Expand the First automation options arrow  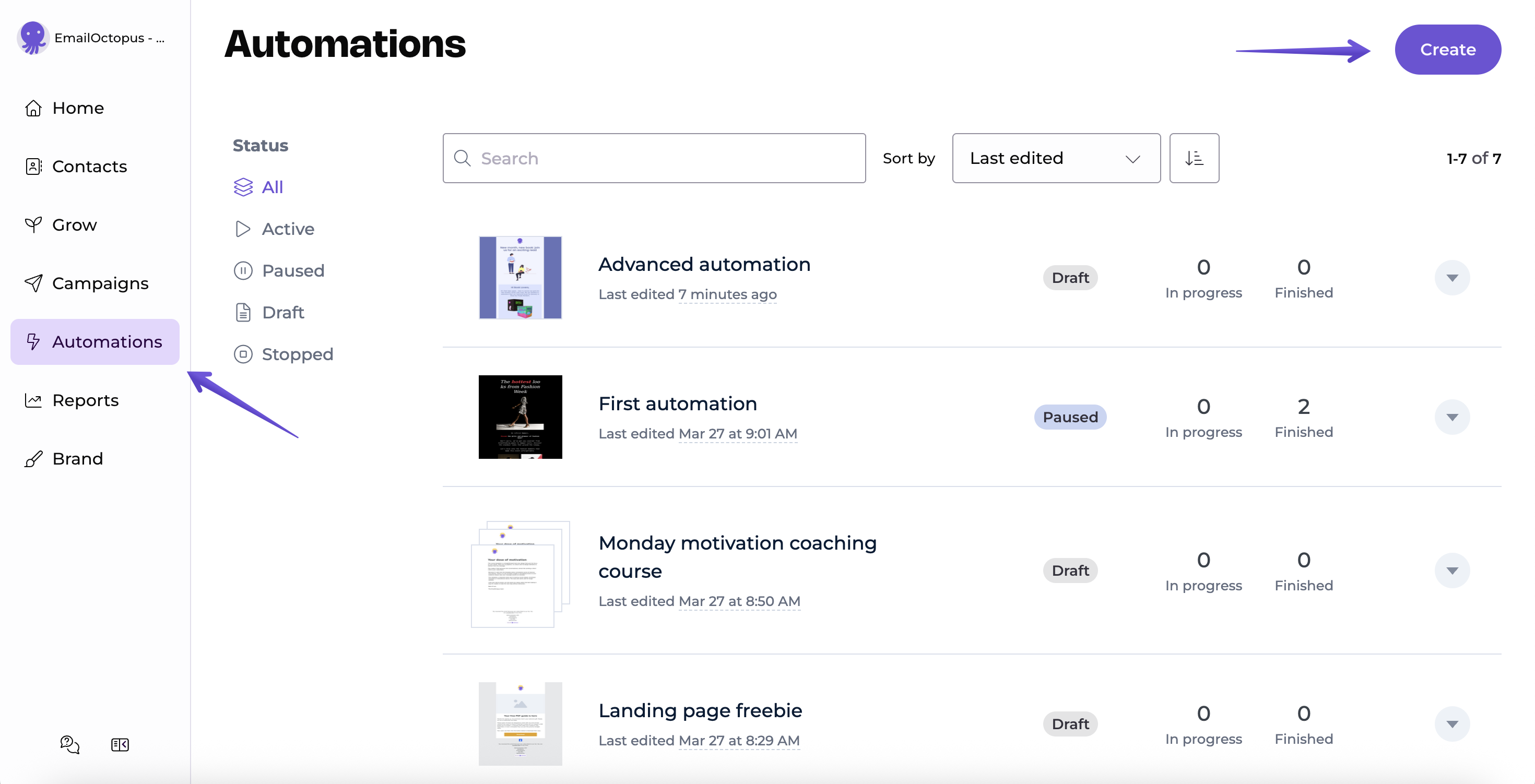1451,417
